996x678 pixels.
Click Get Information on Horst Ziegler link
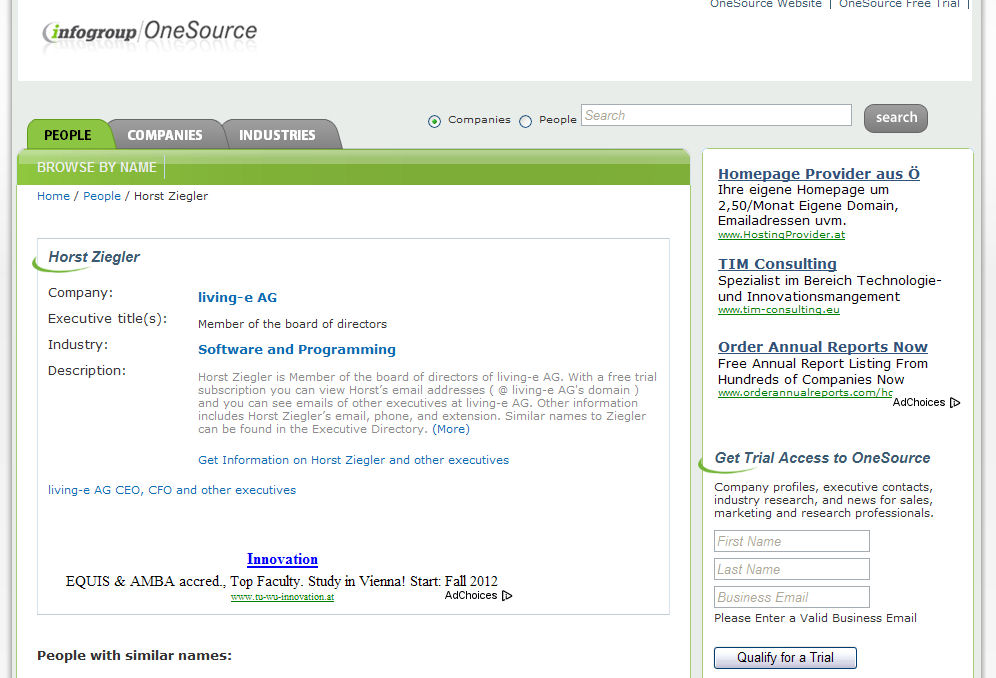(353, 459)
